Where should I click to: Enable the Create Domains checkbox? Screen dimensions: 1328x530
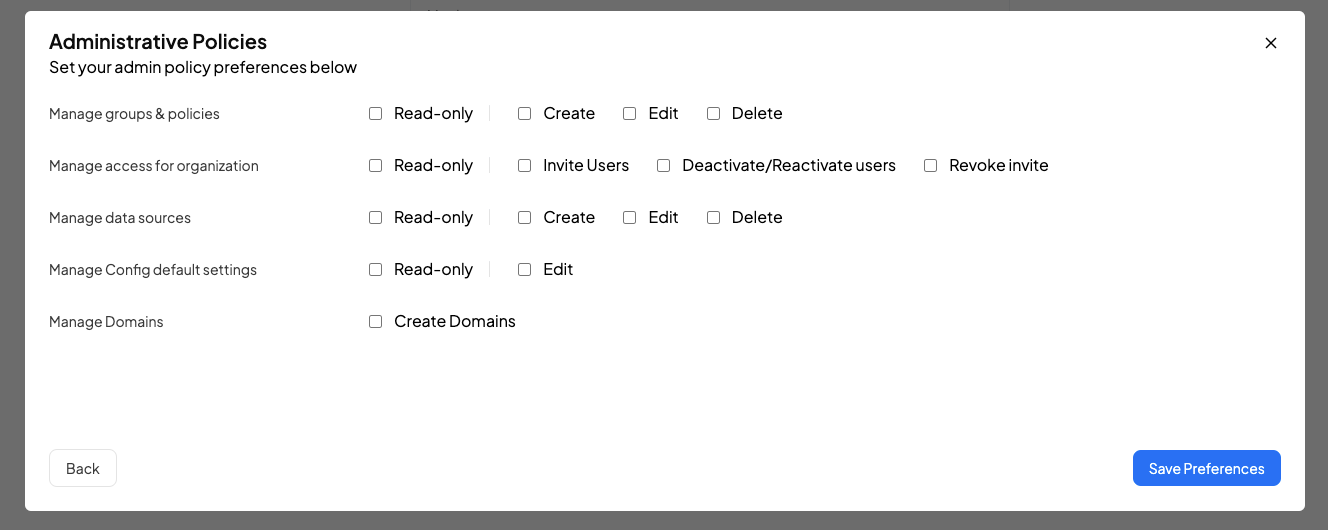coord(376,322)
